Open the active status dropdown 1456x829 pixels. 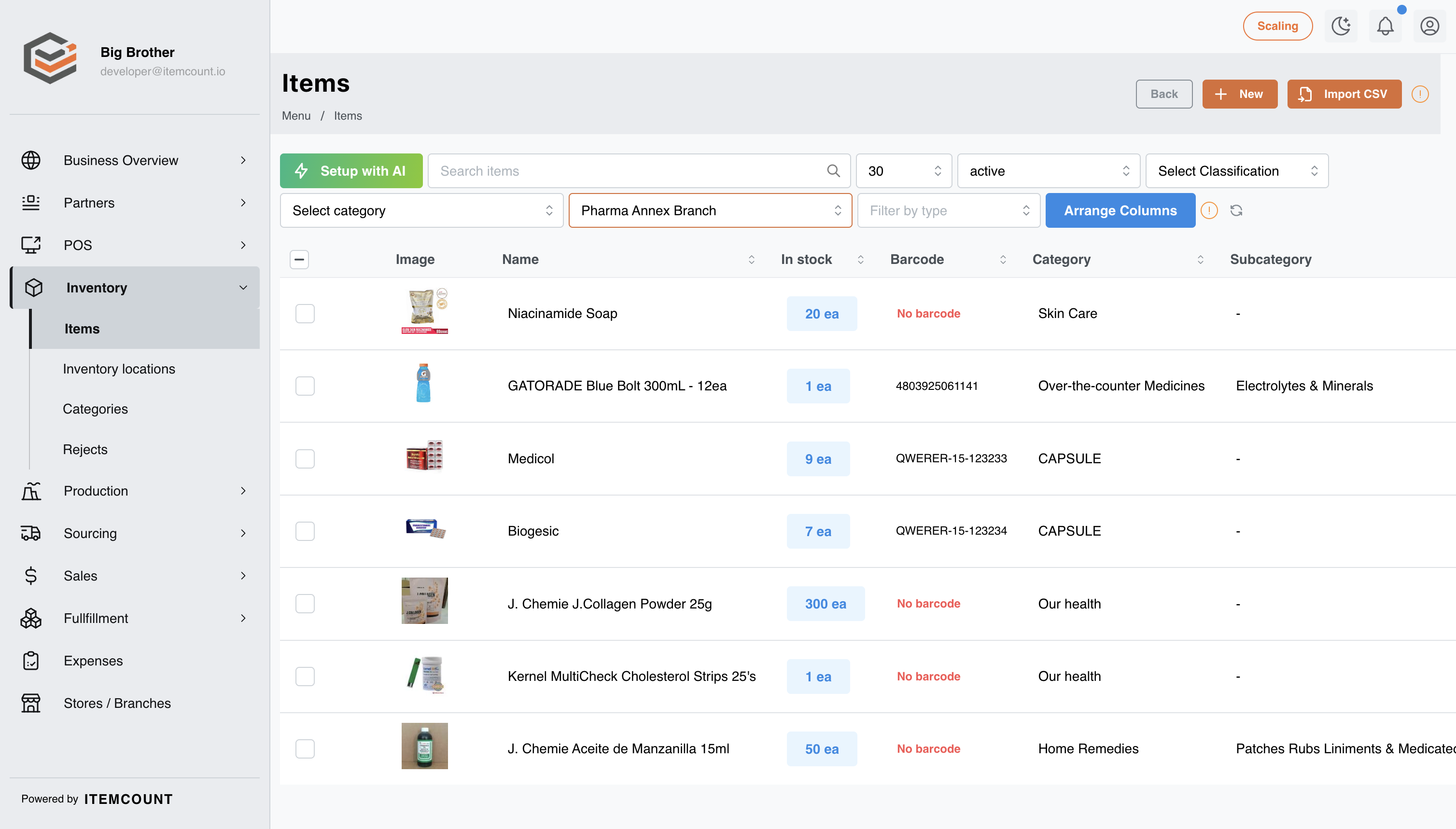point(1049,171)
